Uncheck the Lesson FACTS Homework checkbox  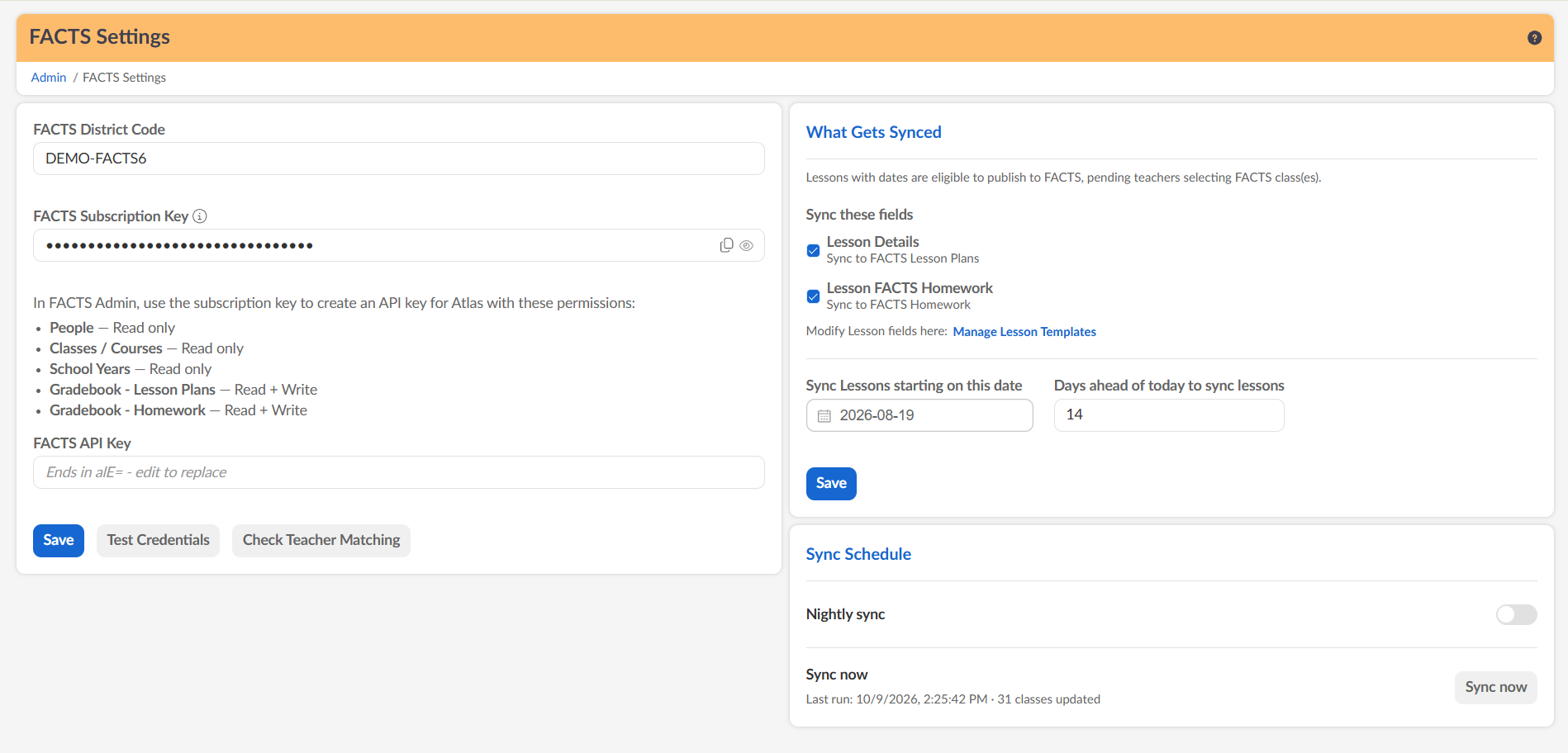(x=813, y=296)
